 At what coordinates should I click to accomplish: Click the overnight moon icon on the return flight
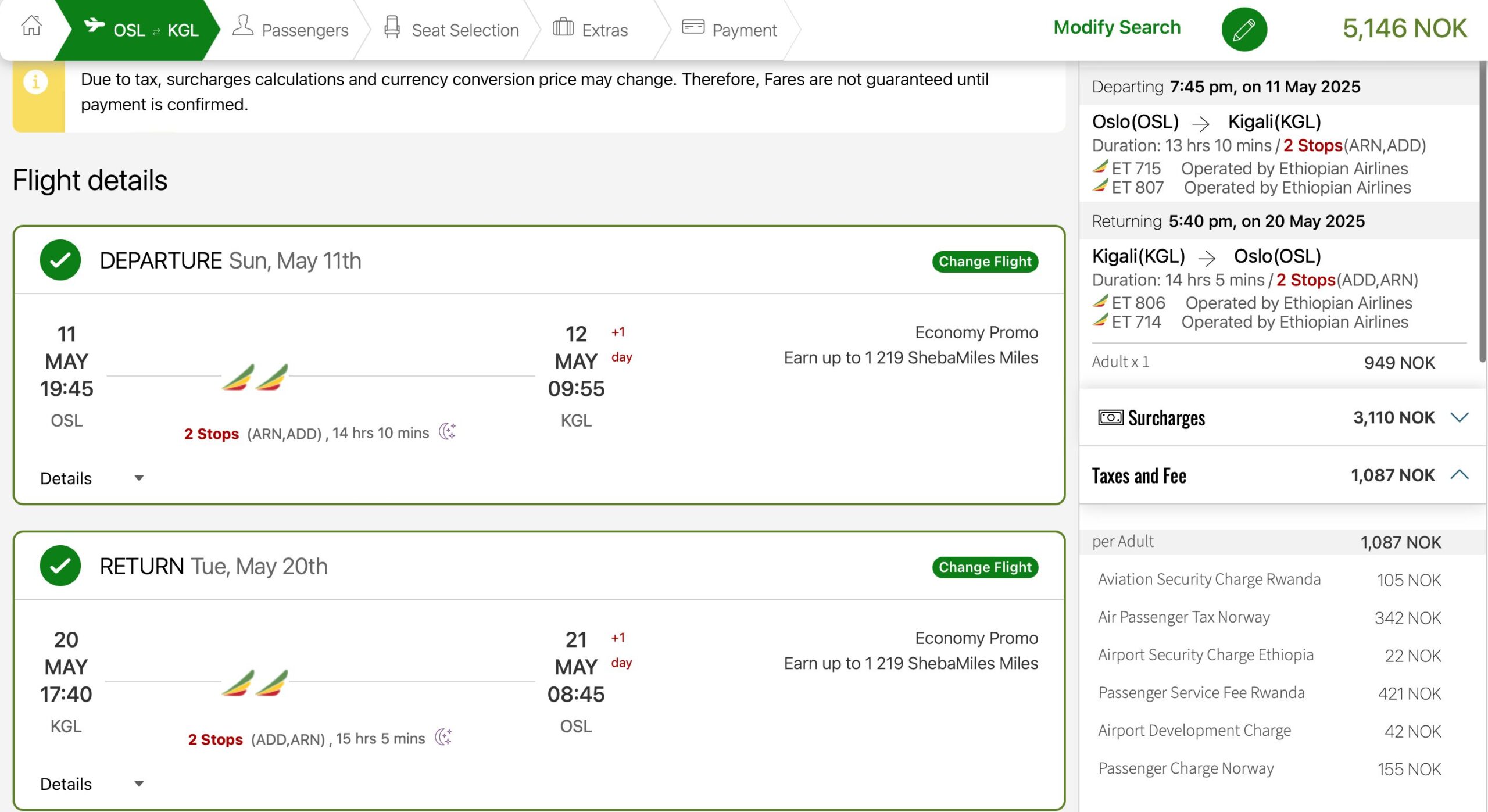(443, 737)
